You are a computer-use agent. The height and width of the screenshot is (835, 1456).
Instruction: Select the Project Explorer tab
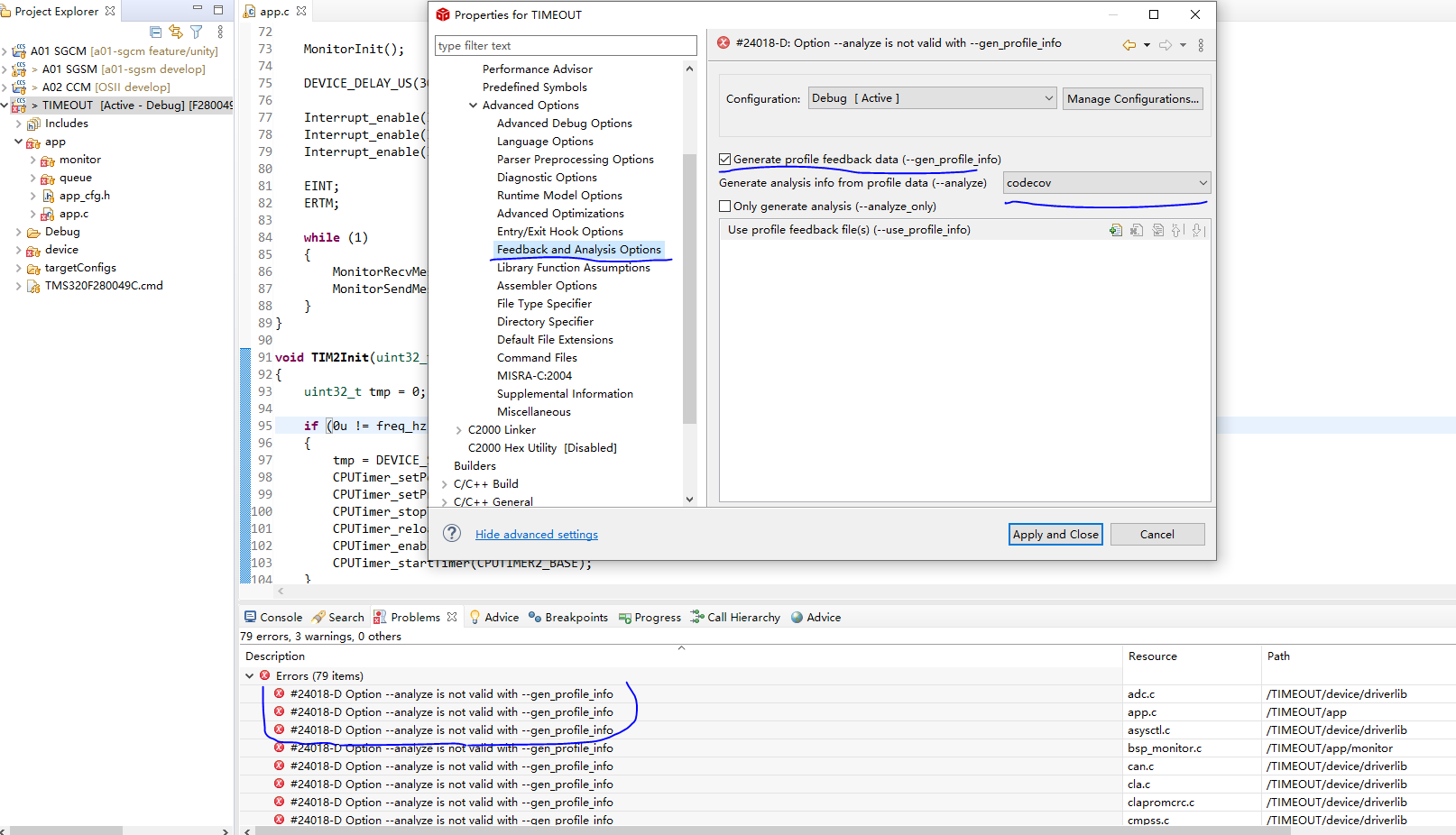(x=57, y=11)
